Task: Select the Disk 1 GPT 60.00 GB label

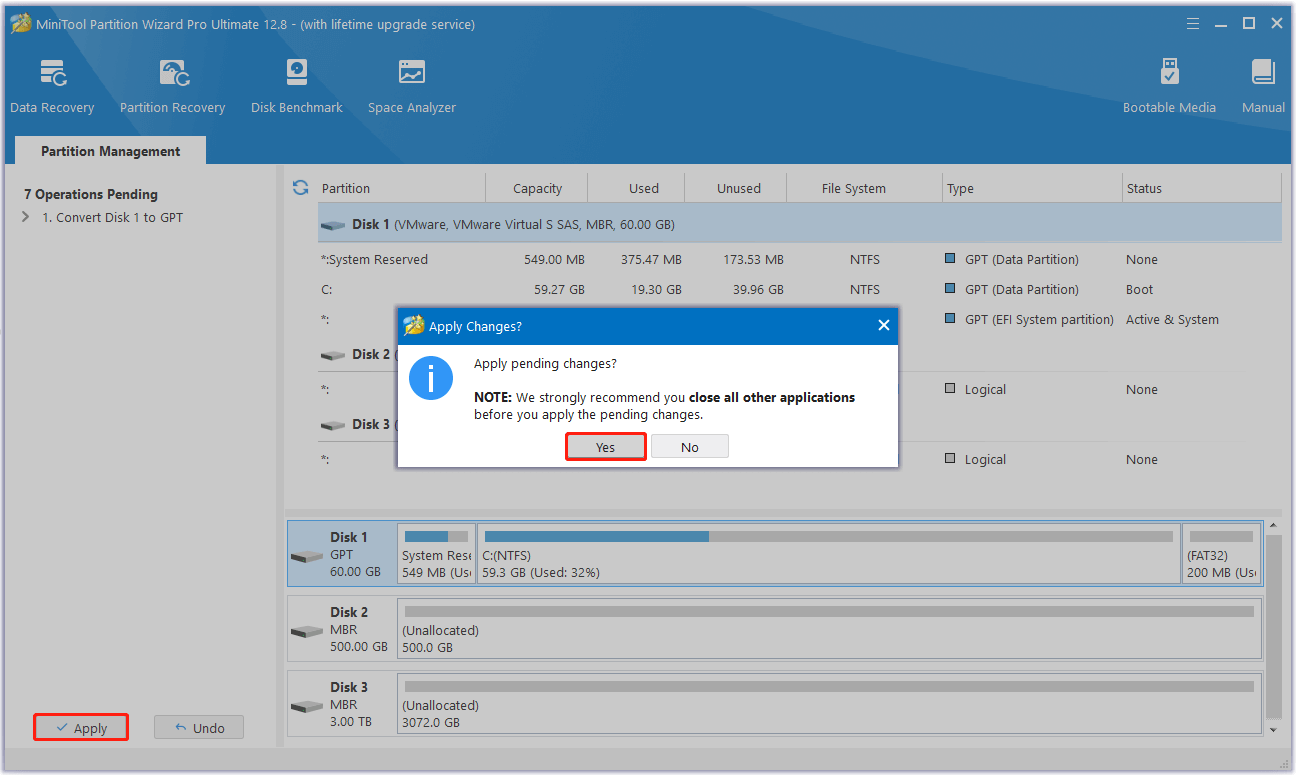Action: [x=356, y=555]
